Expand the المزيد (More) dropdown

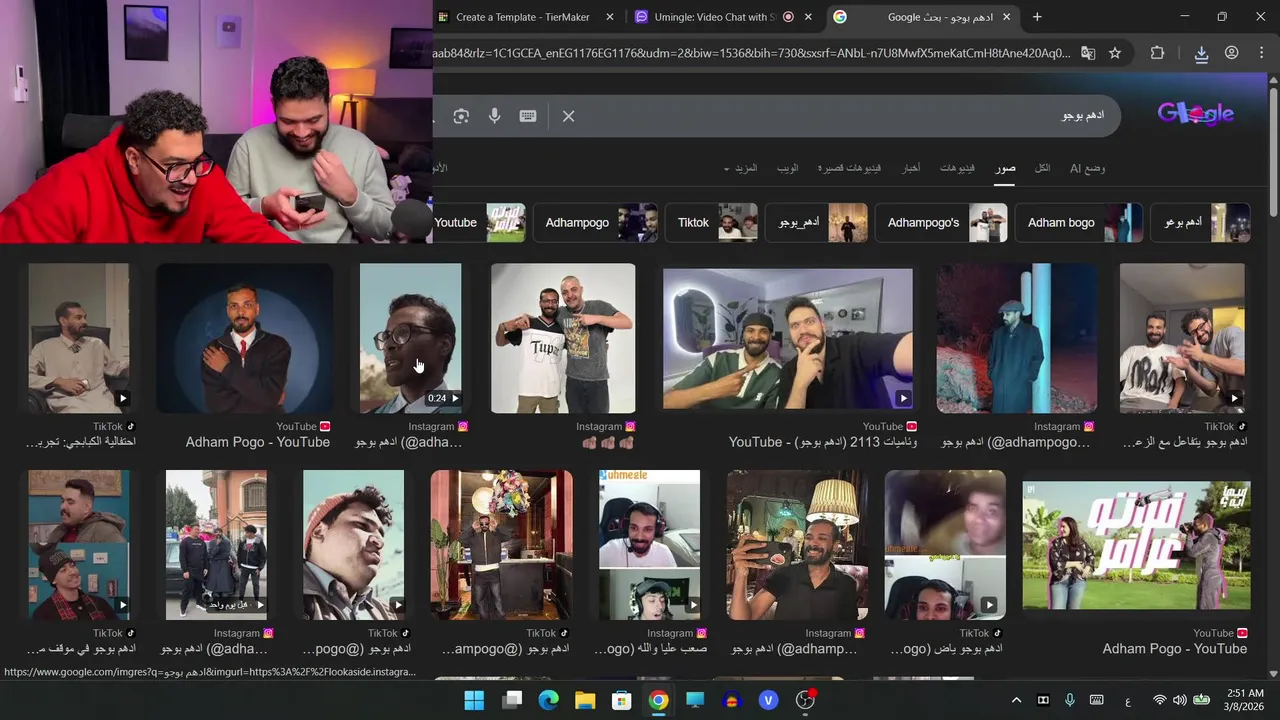click(741, 168)
